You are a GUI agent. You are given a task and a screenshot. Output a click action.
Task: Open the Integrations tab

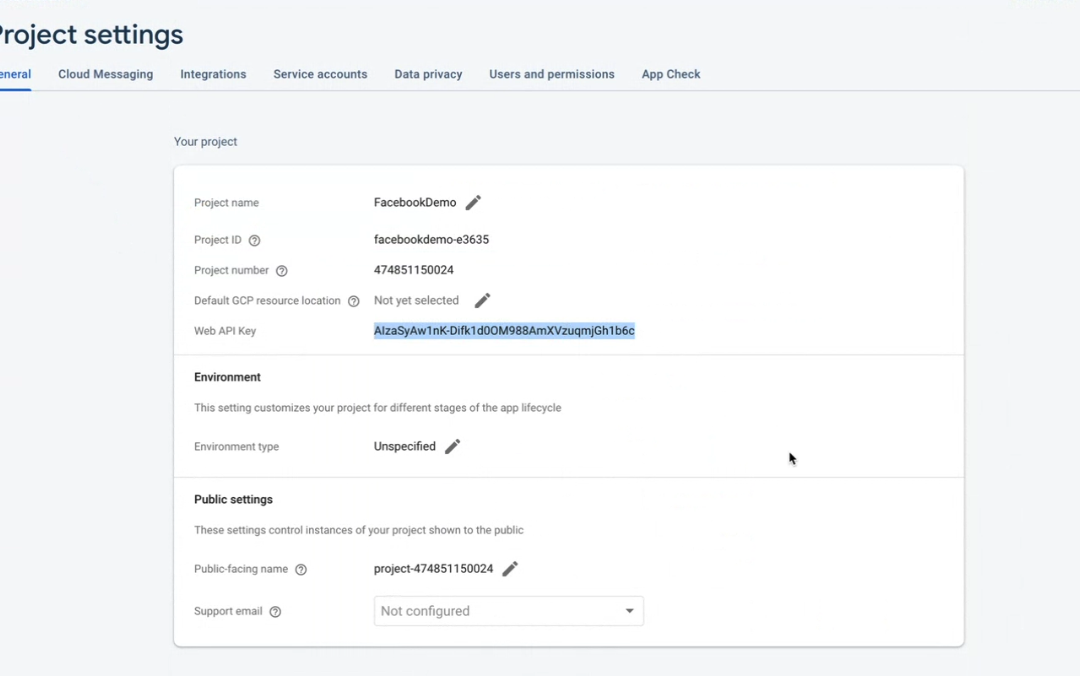tap(213, 74)
